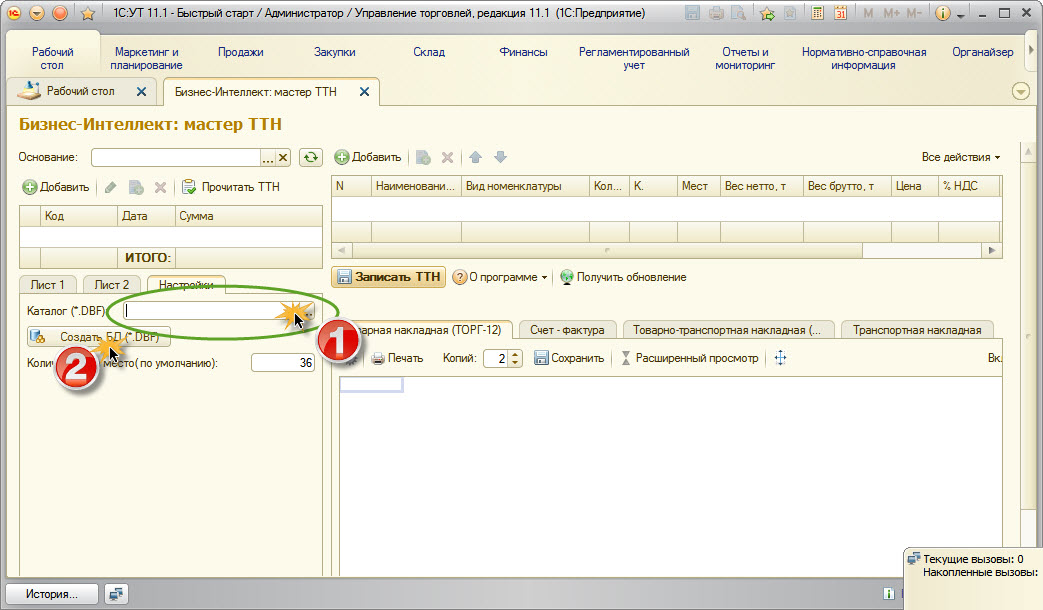Screen dimensions: 1043x610
Task: Select the Товарно-транспортная накладная tab
Action: (x=728, y=330)
